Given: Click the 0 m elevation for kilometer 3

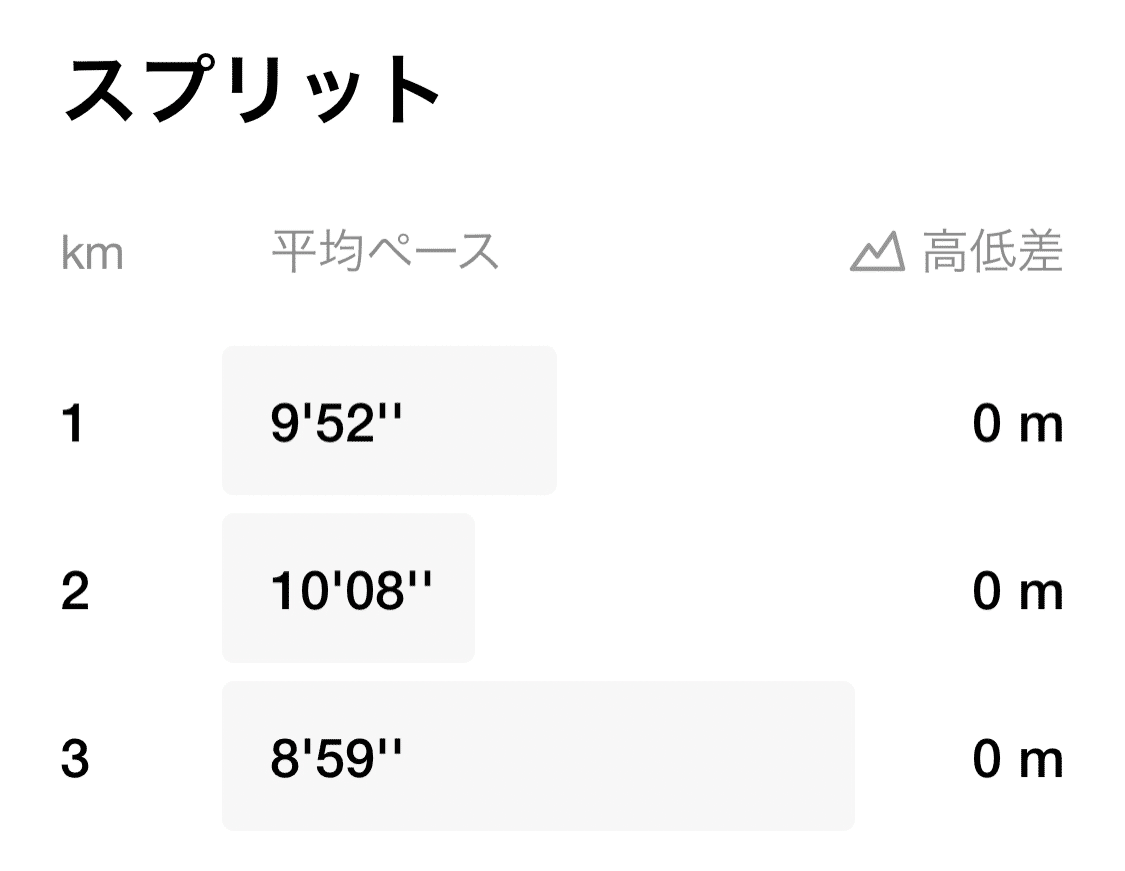Looking at the screenshot, I should click(x=1017, y=761).
